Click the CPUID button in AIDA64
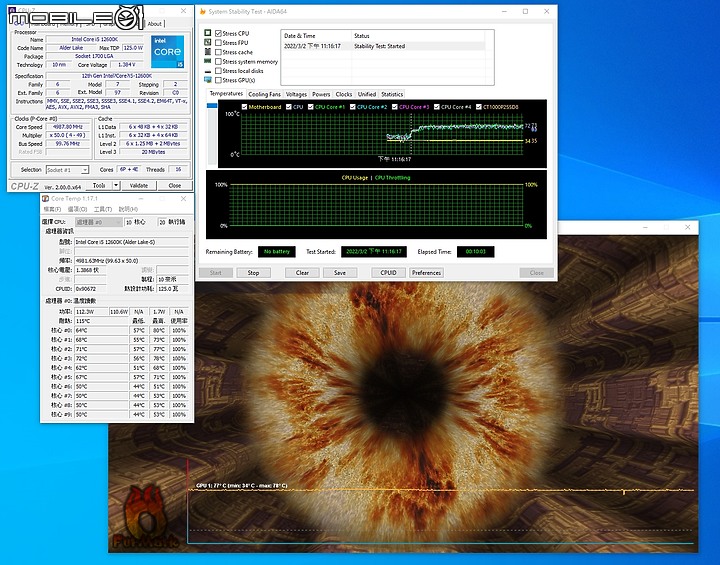 388,273
